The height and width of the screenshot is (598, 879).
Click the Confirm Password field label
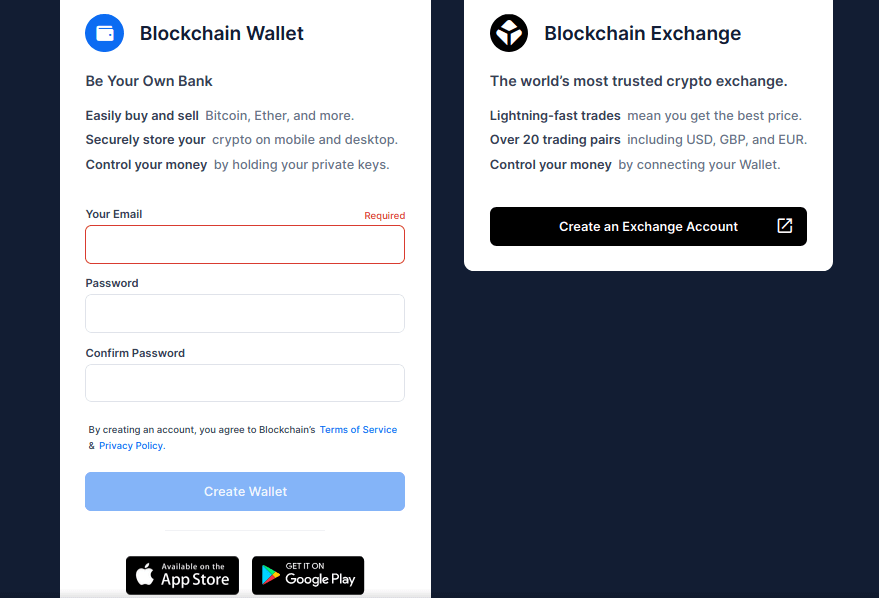(x=135, y=353)
